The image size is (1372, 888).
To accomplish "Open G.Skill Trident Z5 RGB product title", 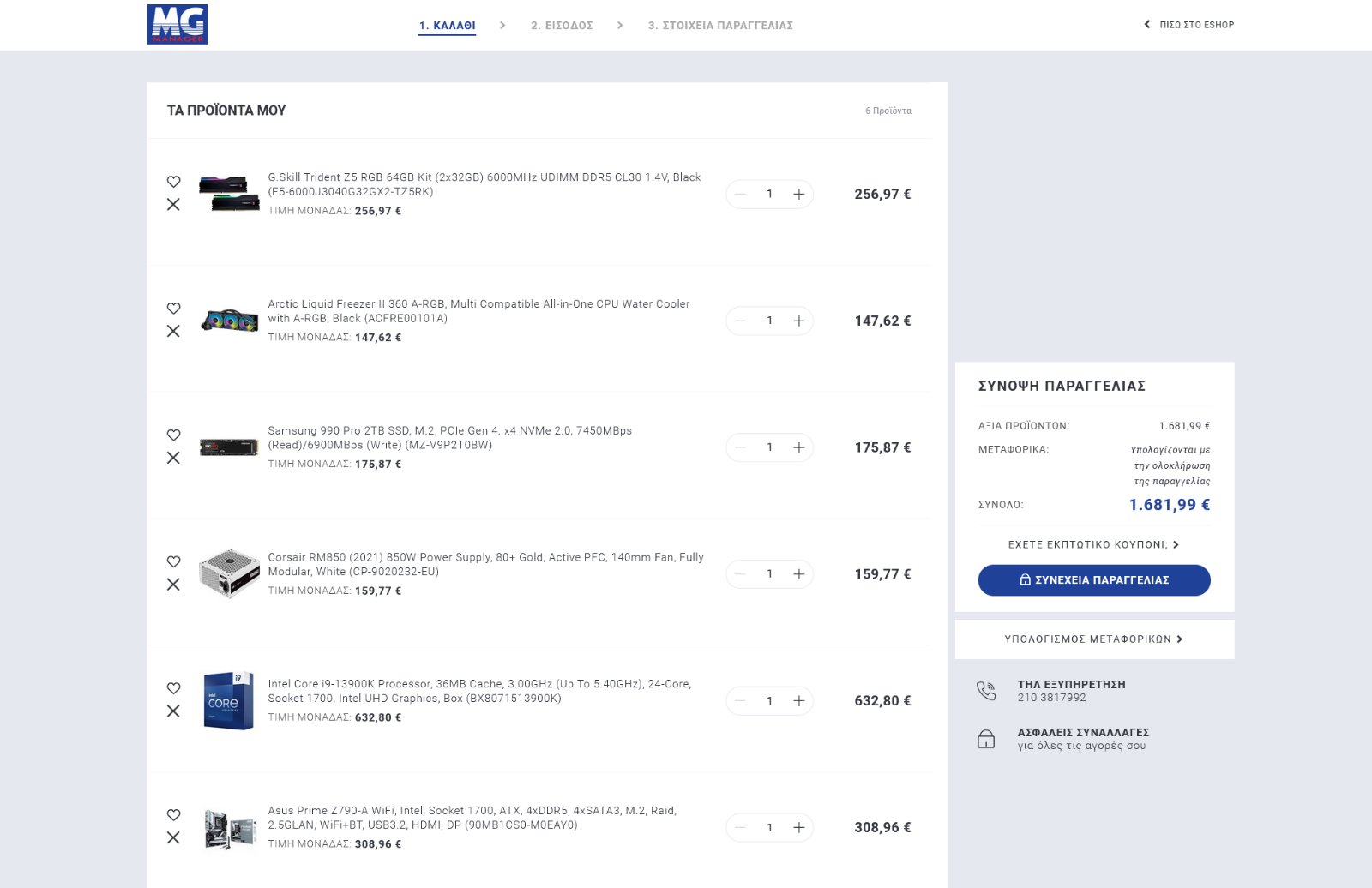I will pos(484,184).
